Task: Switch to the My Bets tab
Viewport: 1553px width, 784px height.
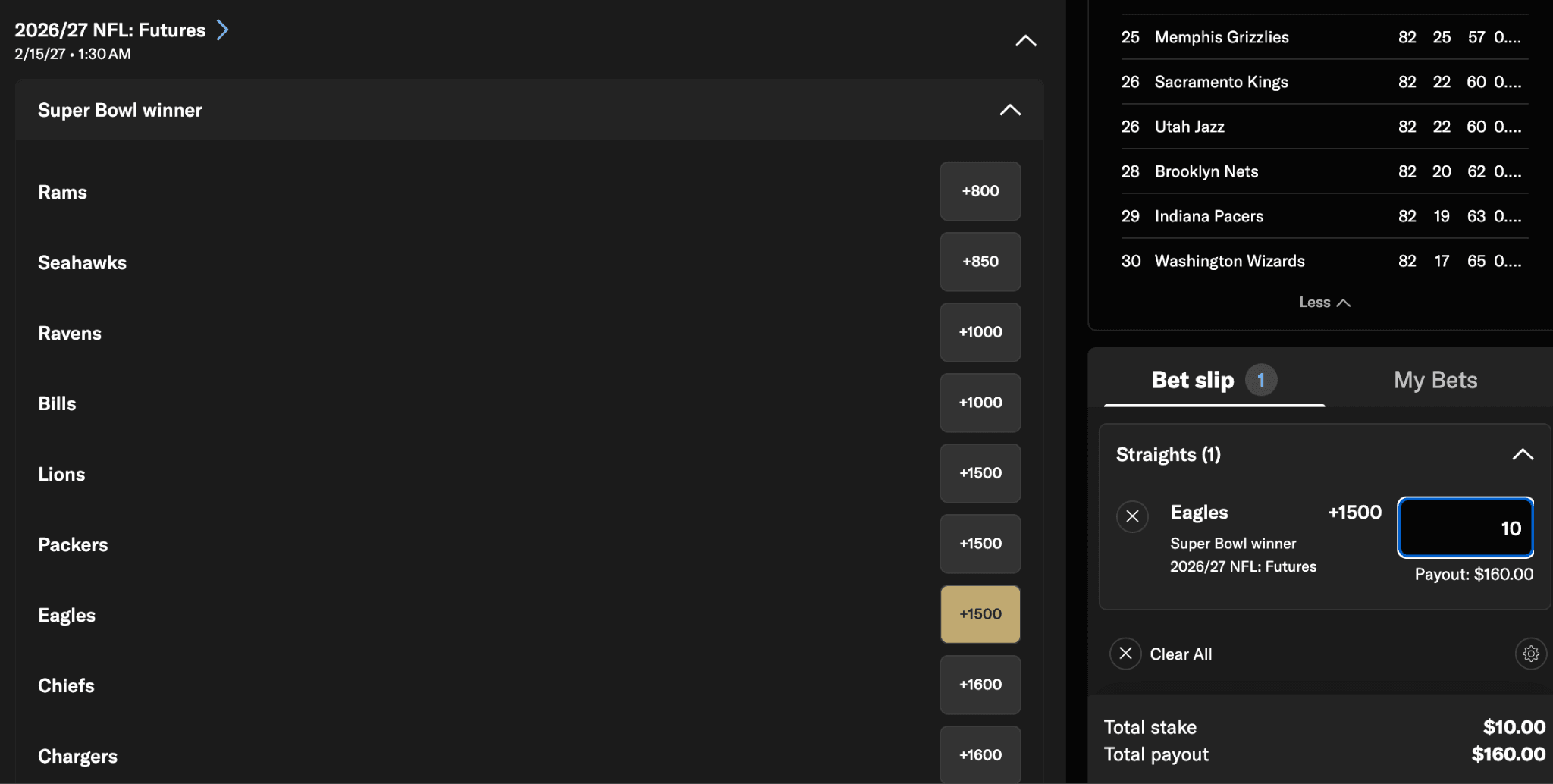Action: pos(1435,380)
